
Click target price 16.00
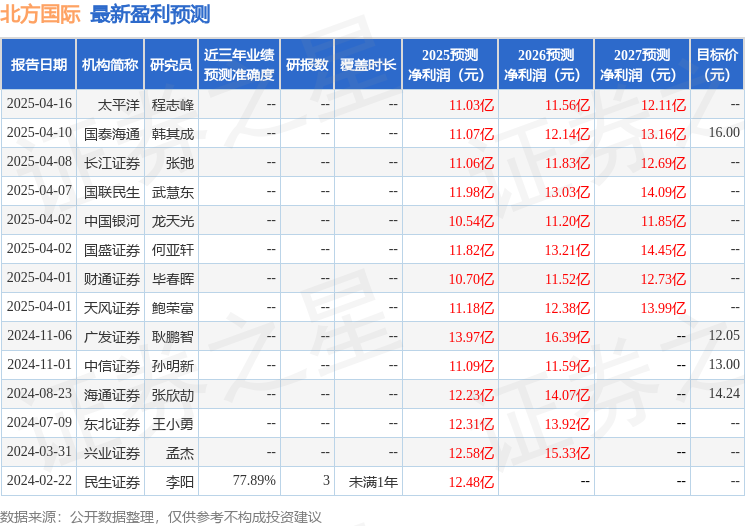point(724,133)
